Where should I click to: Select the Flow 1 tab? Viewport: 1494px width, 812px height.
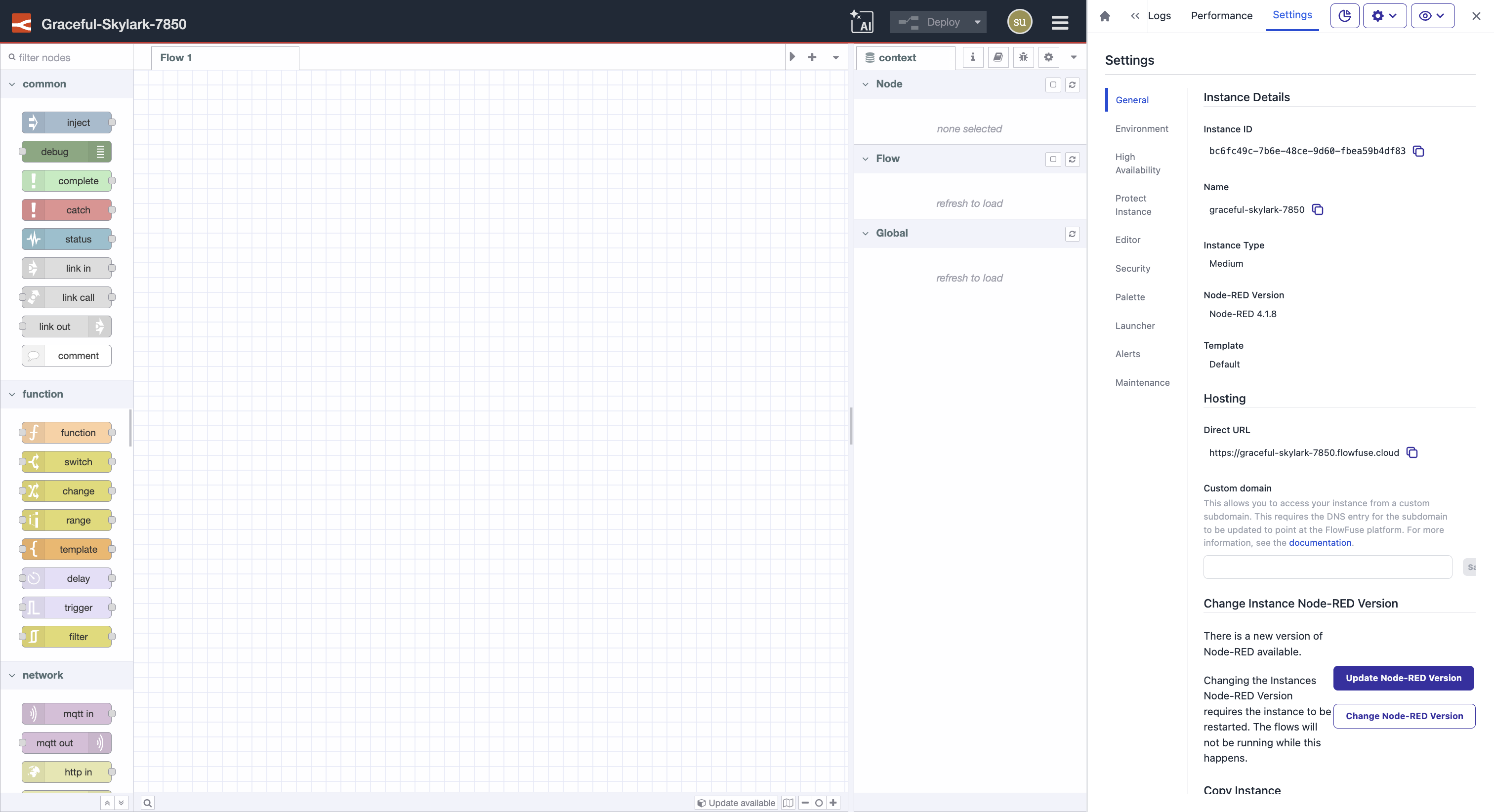coord(225,57)
